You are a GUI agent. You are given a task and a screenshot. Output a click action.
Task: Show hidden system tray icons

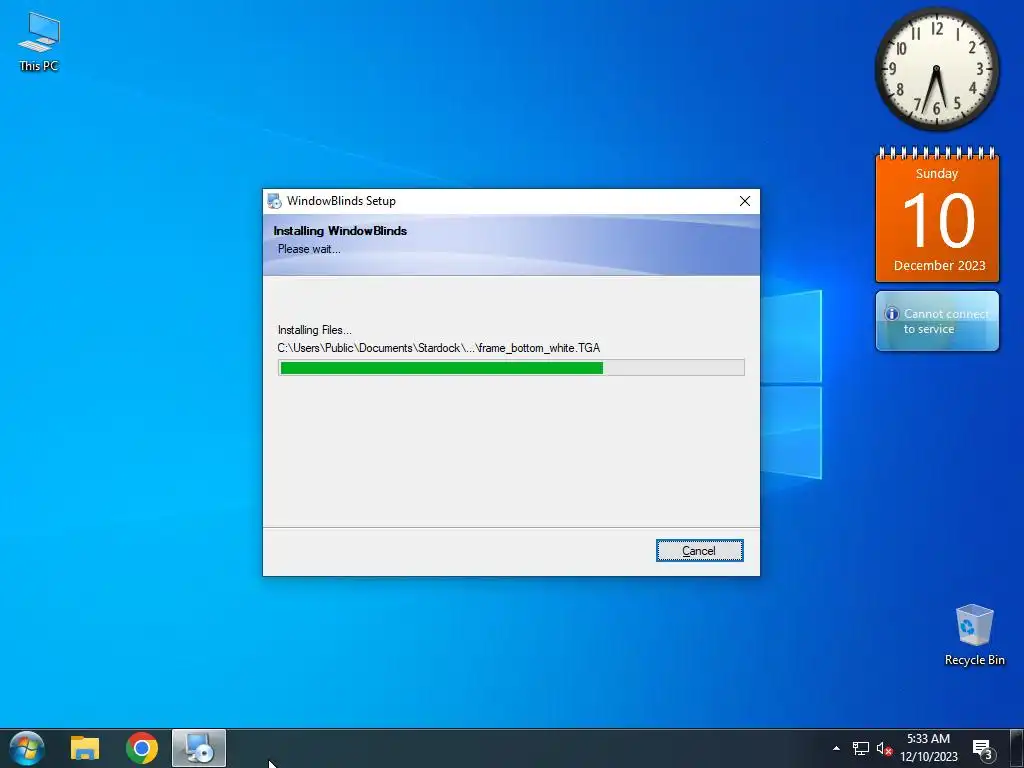click(x=836, y=748)
